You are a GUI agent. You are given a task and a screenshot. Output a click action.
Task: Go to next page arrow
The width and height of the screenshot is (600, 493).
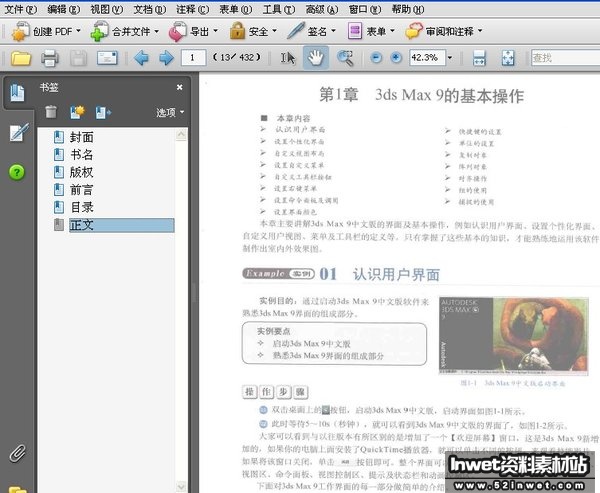click(166, 58)
